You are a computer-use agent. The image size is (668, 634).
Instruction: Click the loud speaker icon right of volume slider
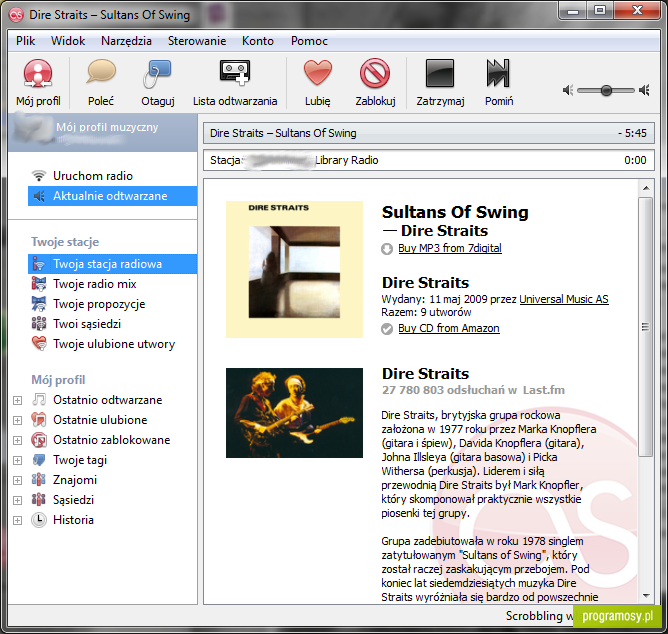(x=644, y=90)
